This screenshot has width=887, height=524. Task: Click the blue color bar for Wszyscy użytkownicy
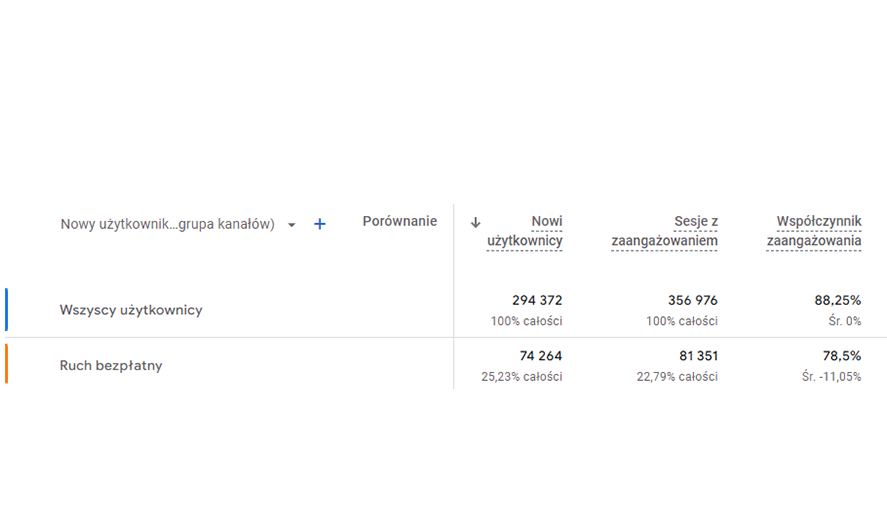(x=6, y=310)
